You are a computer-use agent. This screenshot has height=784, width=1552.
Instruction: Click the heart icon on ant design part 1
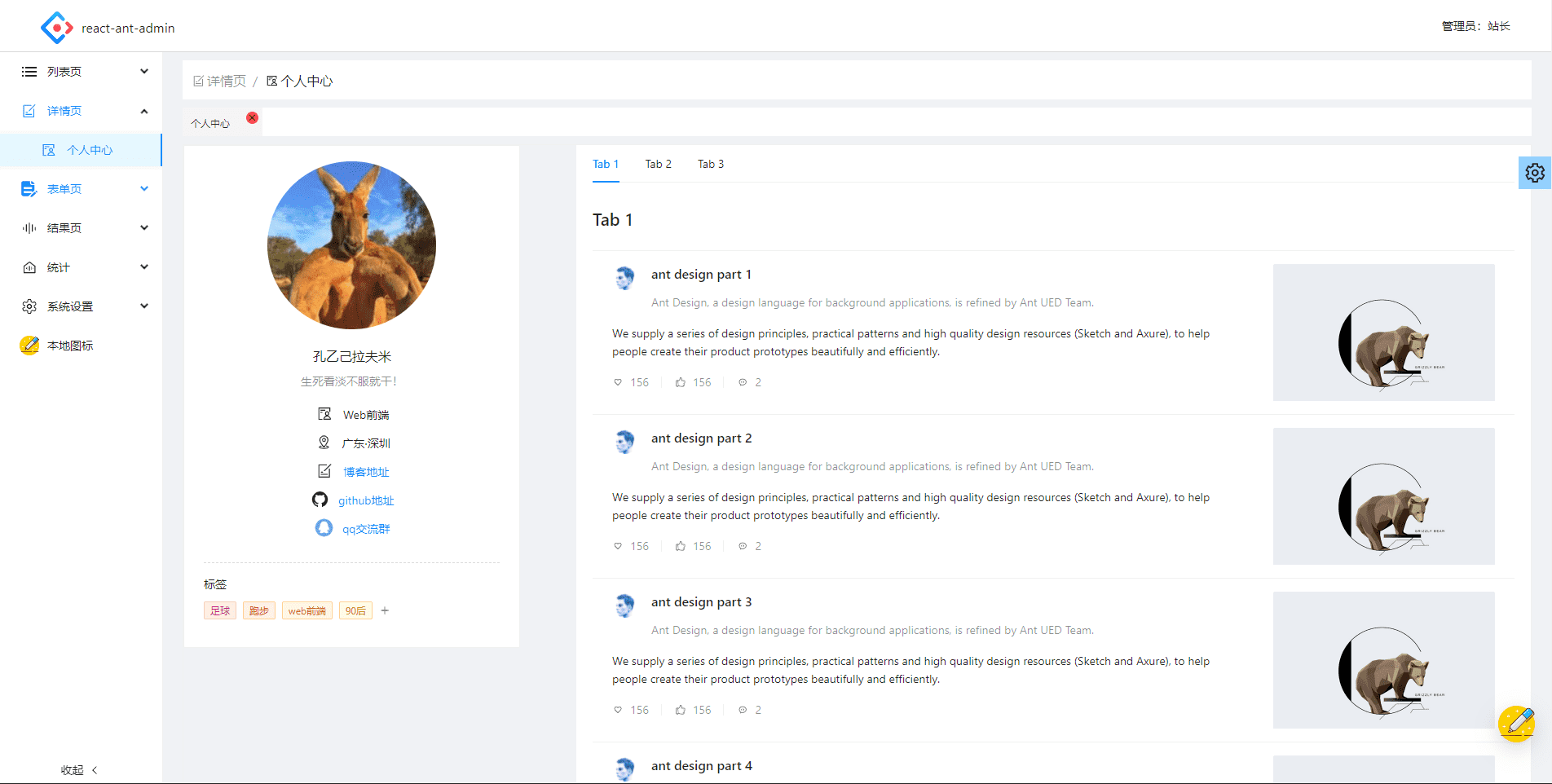[x=618, y=382]
